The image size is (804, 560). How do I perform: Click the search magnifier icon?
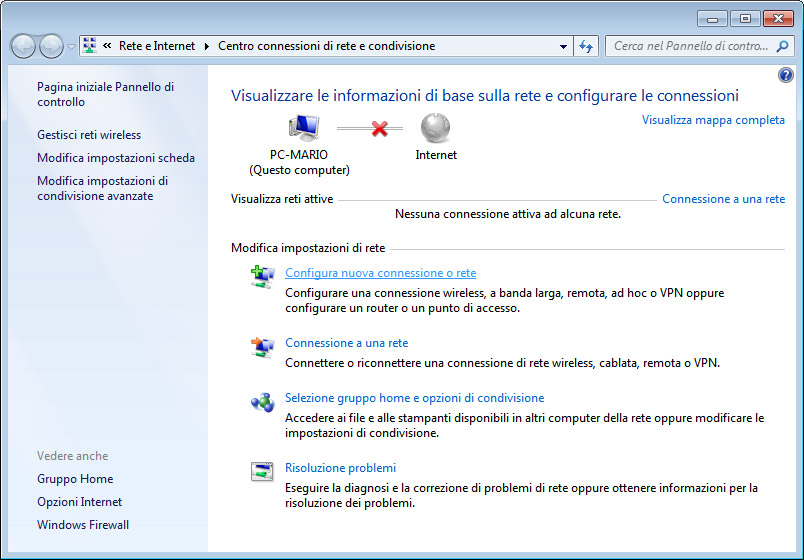click(x=782, y=46)
